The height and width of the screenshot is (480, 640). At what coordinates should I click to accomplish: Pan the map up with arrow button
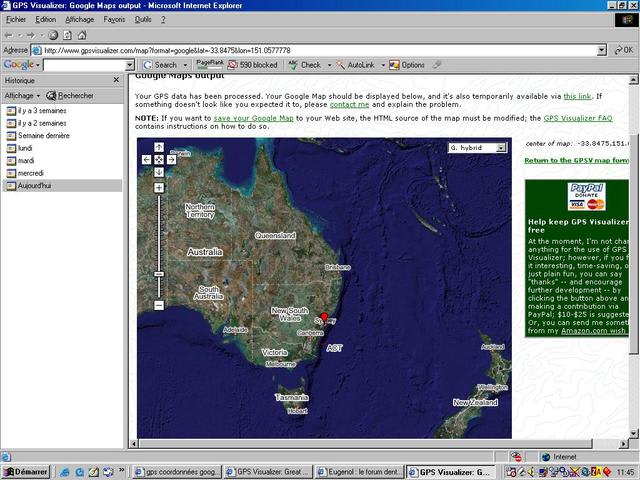159,147
